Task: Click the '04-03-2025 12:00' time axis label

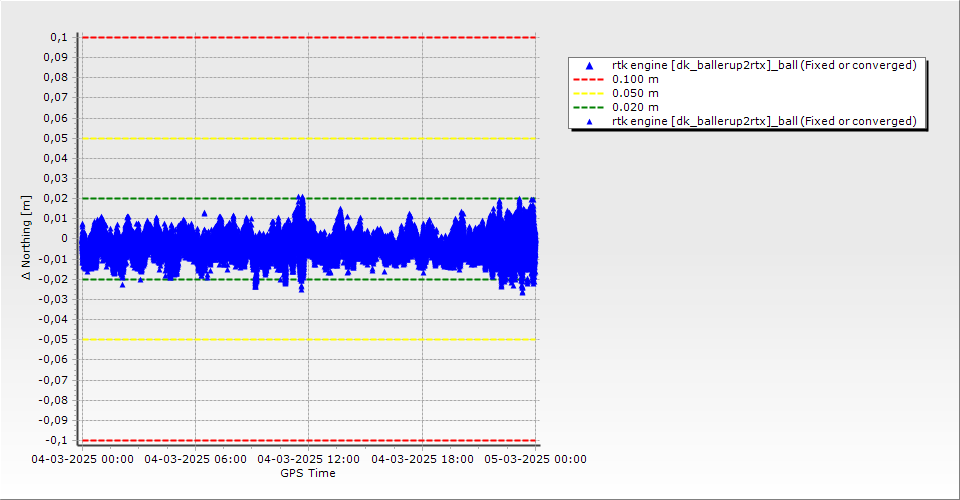Action: pyautogui.click(x=309, y=459)
